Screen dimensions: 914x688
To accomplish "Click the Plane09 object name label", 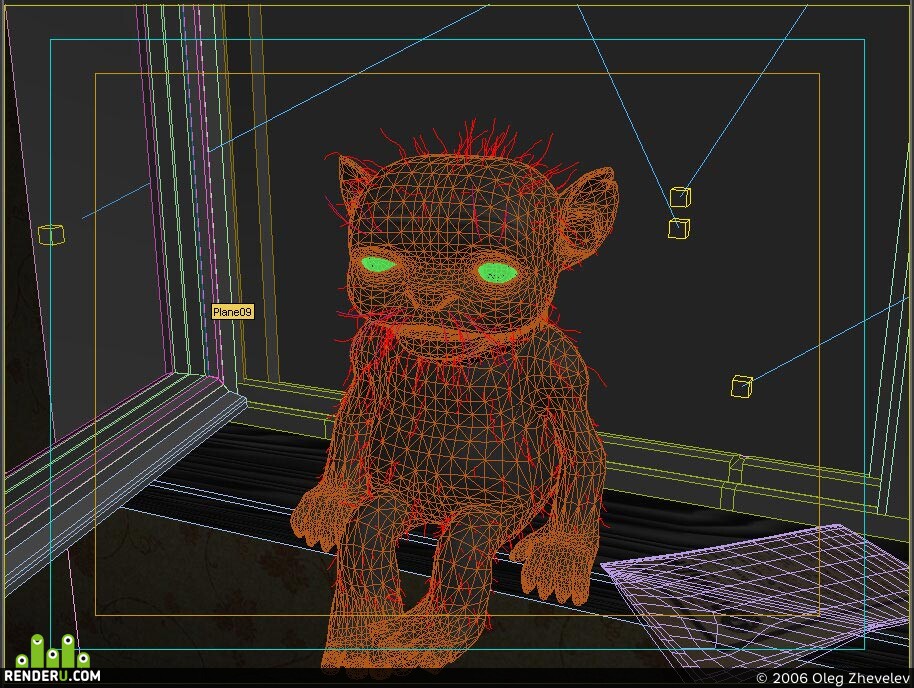I will [233, 312].
